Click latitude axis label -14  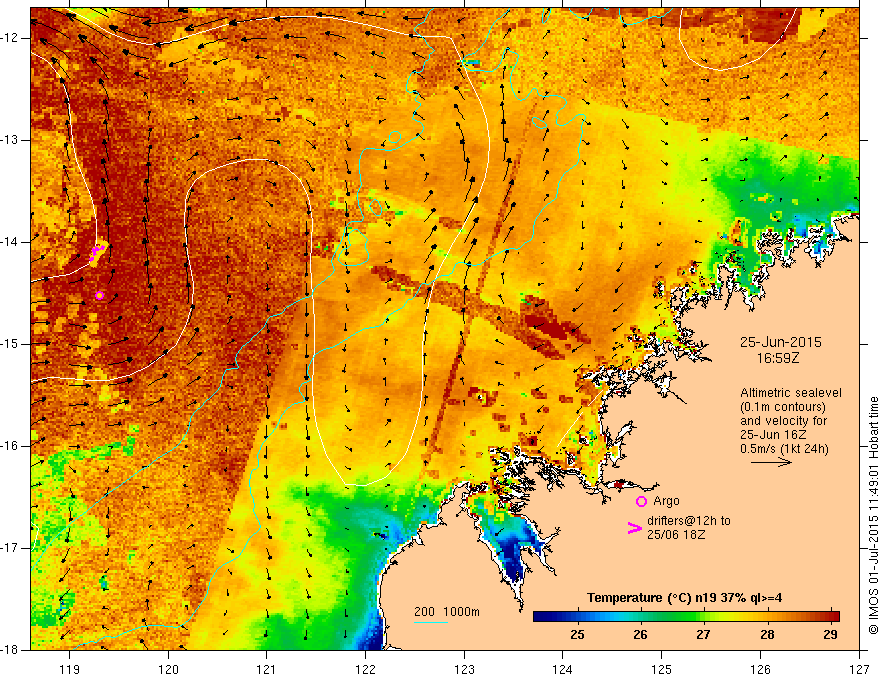click(x=10, y=242)
